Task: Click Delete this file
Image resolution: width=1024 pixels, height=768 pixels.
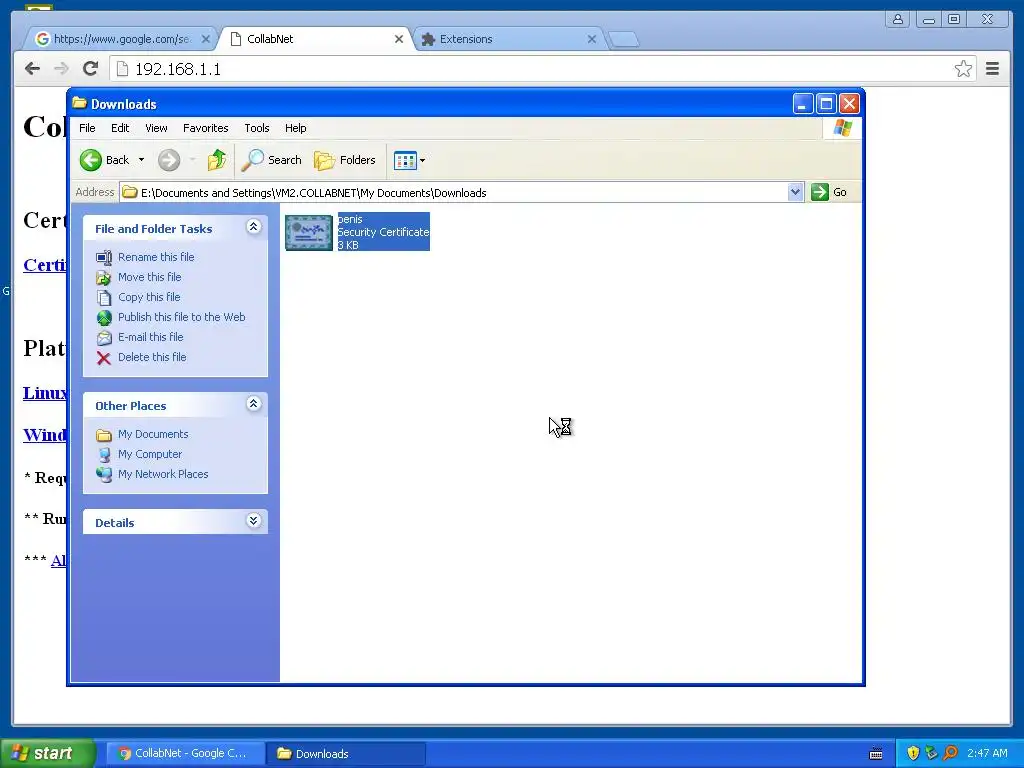Action: (x=152, y=357)
